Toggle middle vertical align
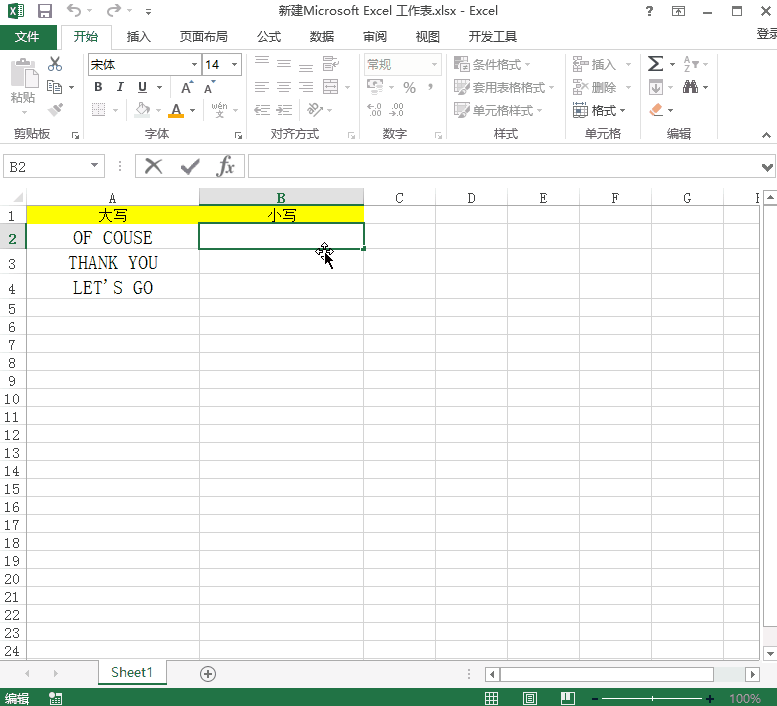777x706 pixels. click(x=284, y=63)
